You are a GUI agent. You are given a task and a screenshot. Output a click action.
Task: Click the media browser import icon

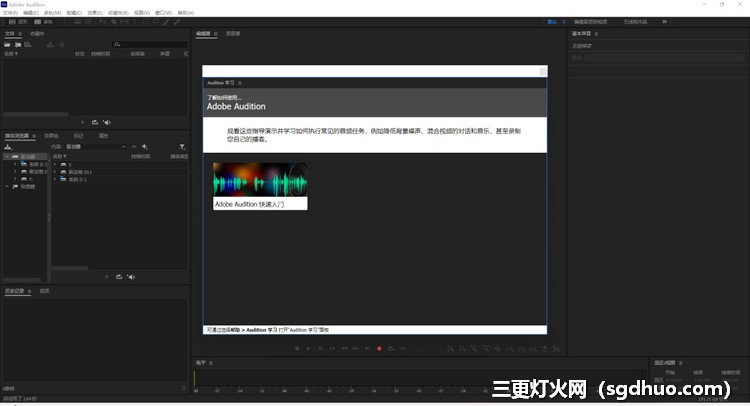pos(8,147)
